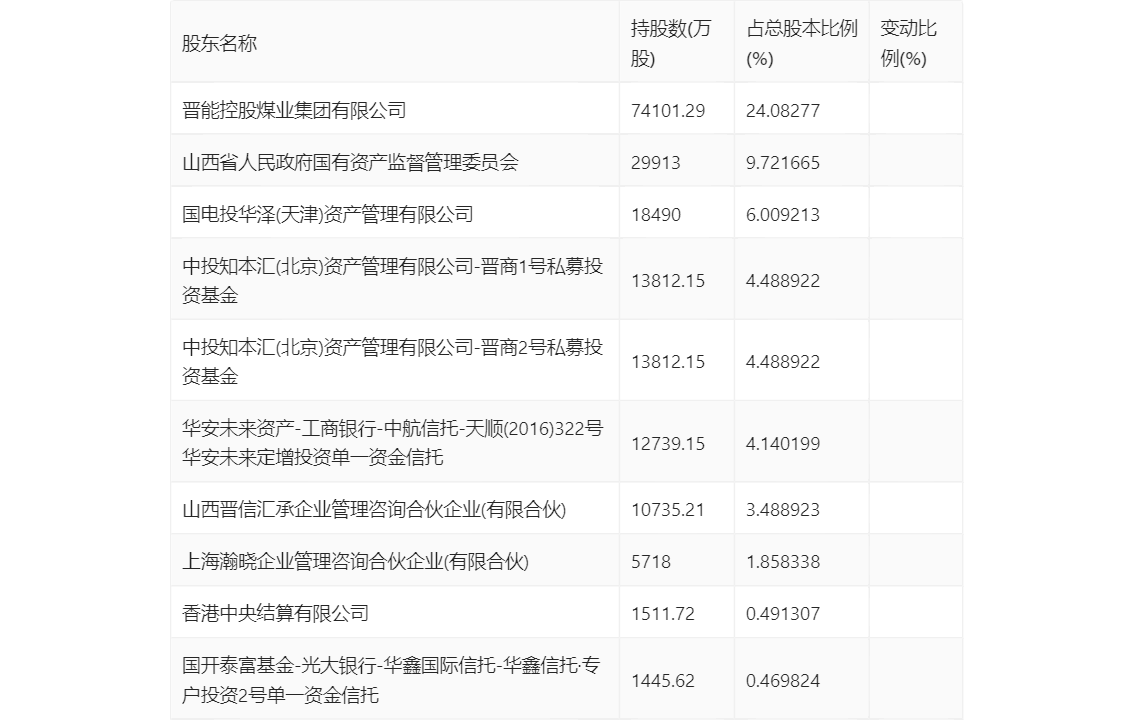The image size is (1134, 720).
Task: Click the 占总股本比例(%) column header
Action: (x=801, y=43)
